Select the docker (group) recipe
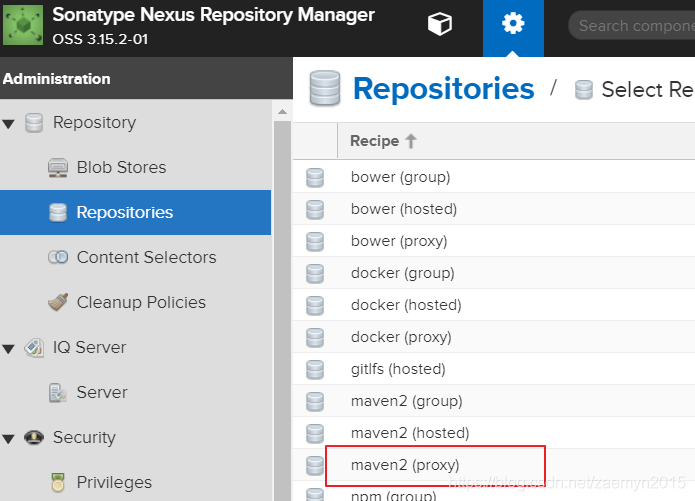Image resolution: width=695 pixels, height=501 pixels. 402,273
